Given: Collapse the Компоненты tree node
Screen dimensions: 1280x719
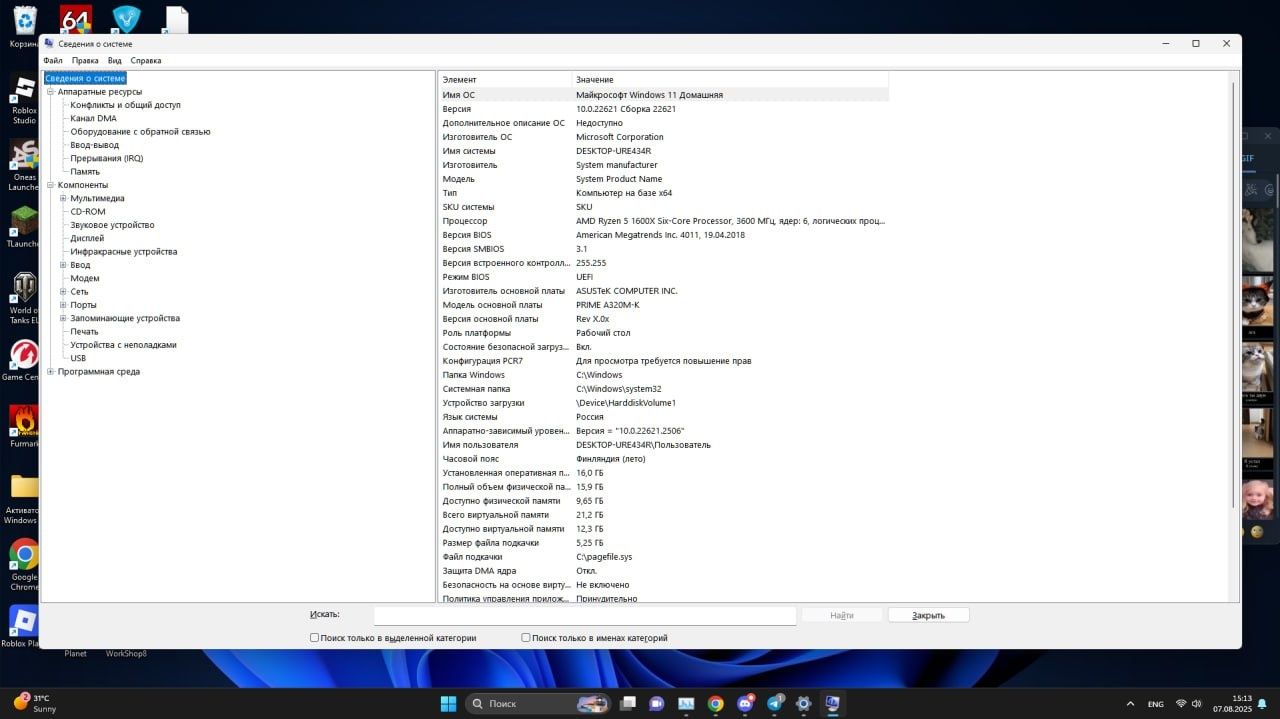Looking at the screenshot, I should coord(50,185).
